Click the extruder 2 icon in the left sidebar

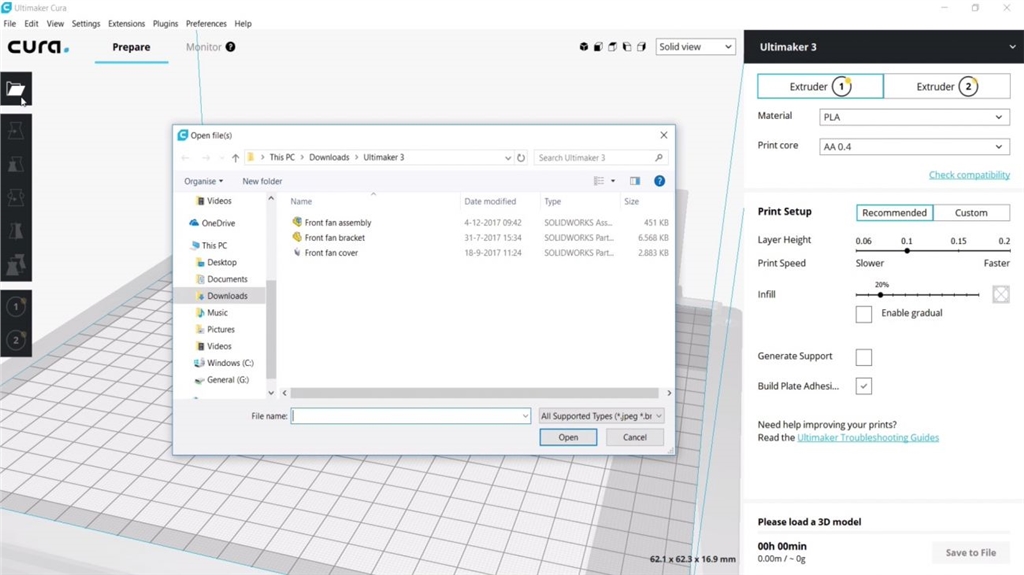[x=16, y=340]
